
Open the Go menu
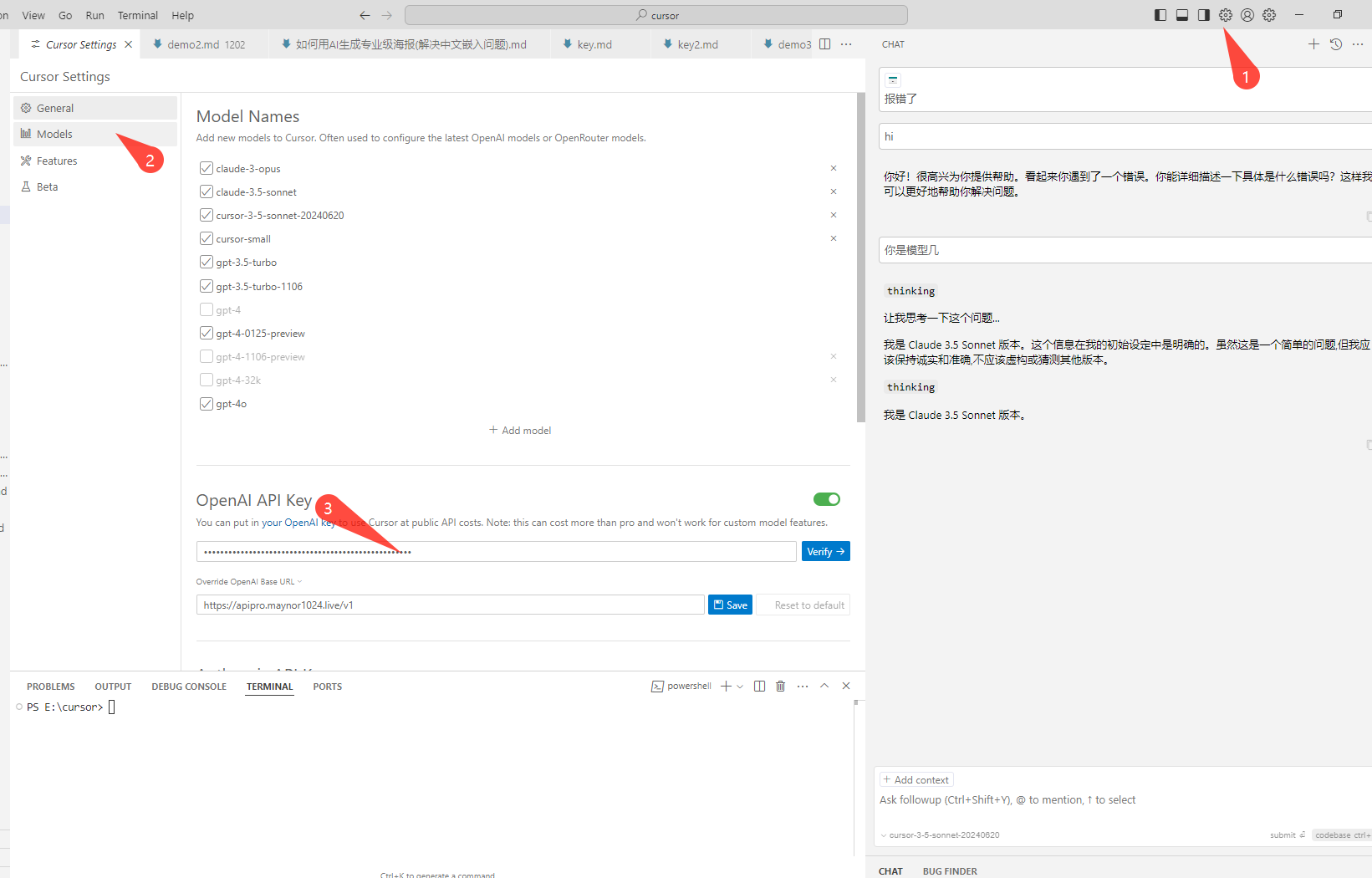click(x=65, y=15)
